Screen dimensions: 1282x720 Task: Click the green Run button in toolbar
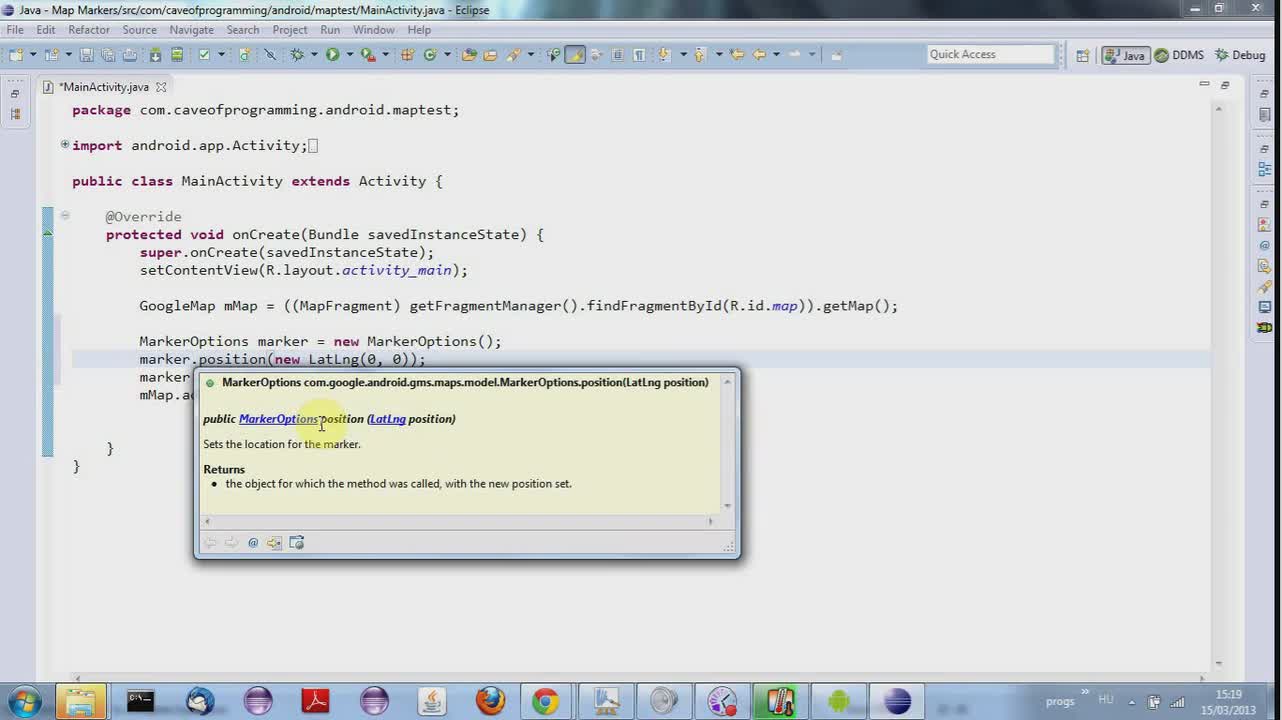click(332, 54)
